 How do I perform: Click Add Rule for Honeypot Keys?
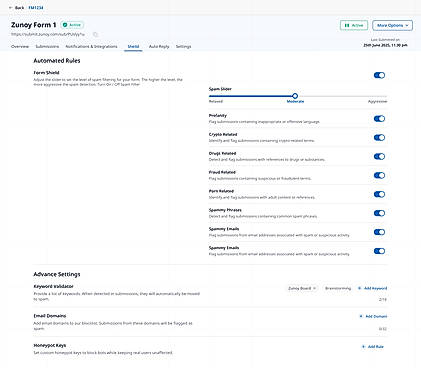(373, 347)
